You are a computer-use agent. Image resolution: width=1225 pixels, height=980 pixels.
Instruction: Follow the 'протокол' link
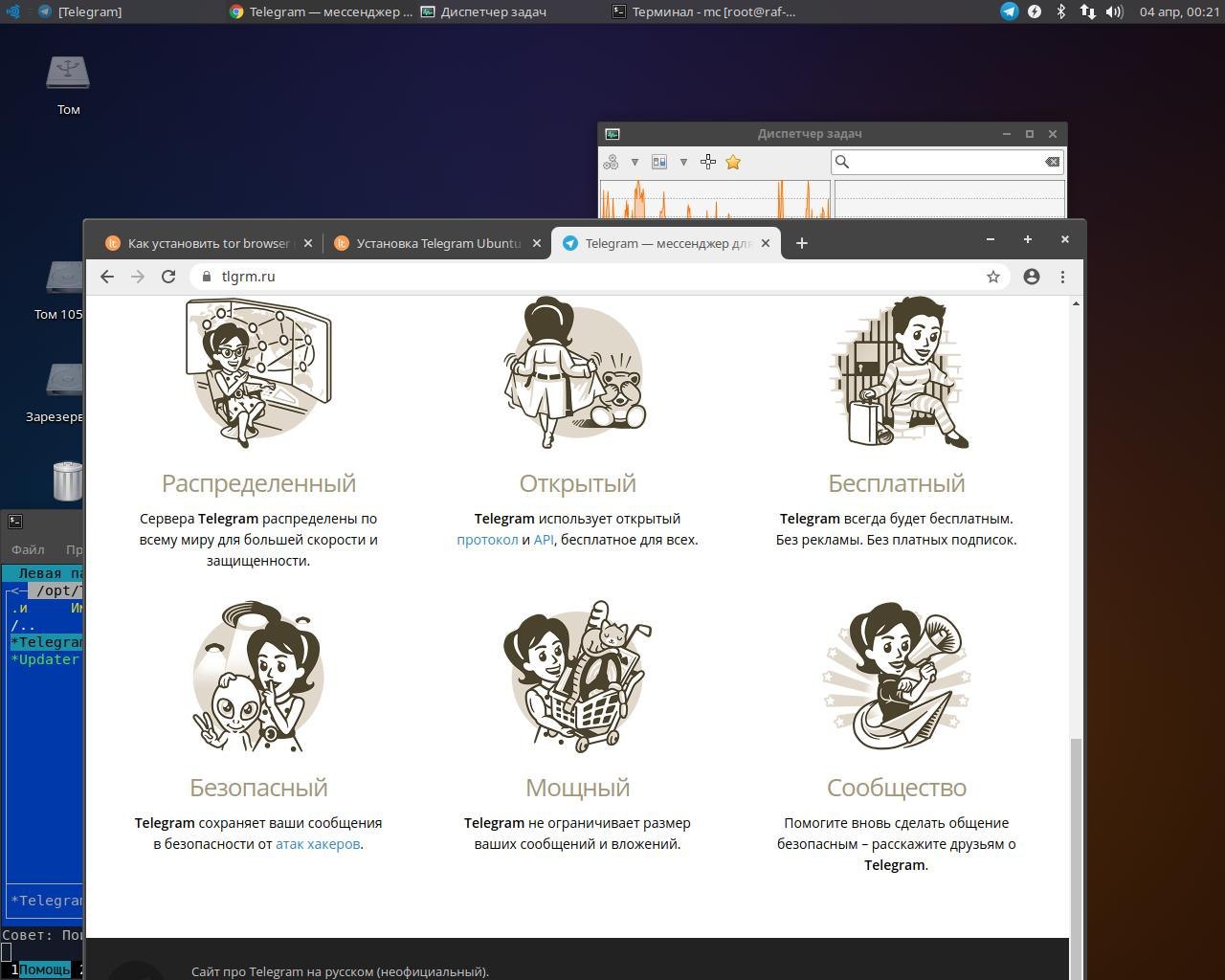click(x=487, y=540)
